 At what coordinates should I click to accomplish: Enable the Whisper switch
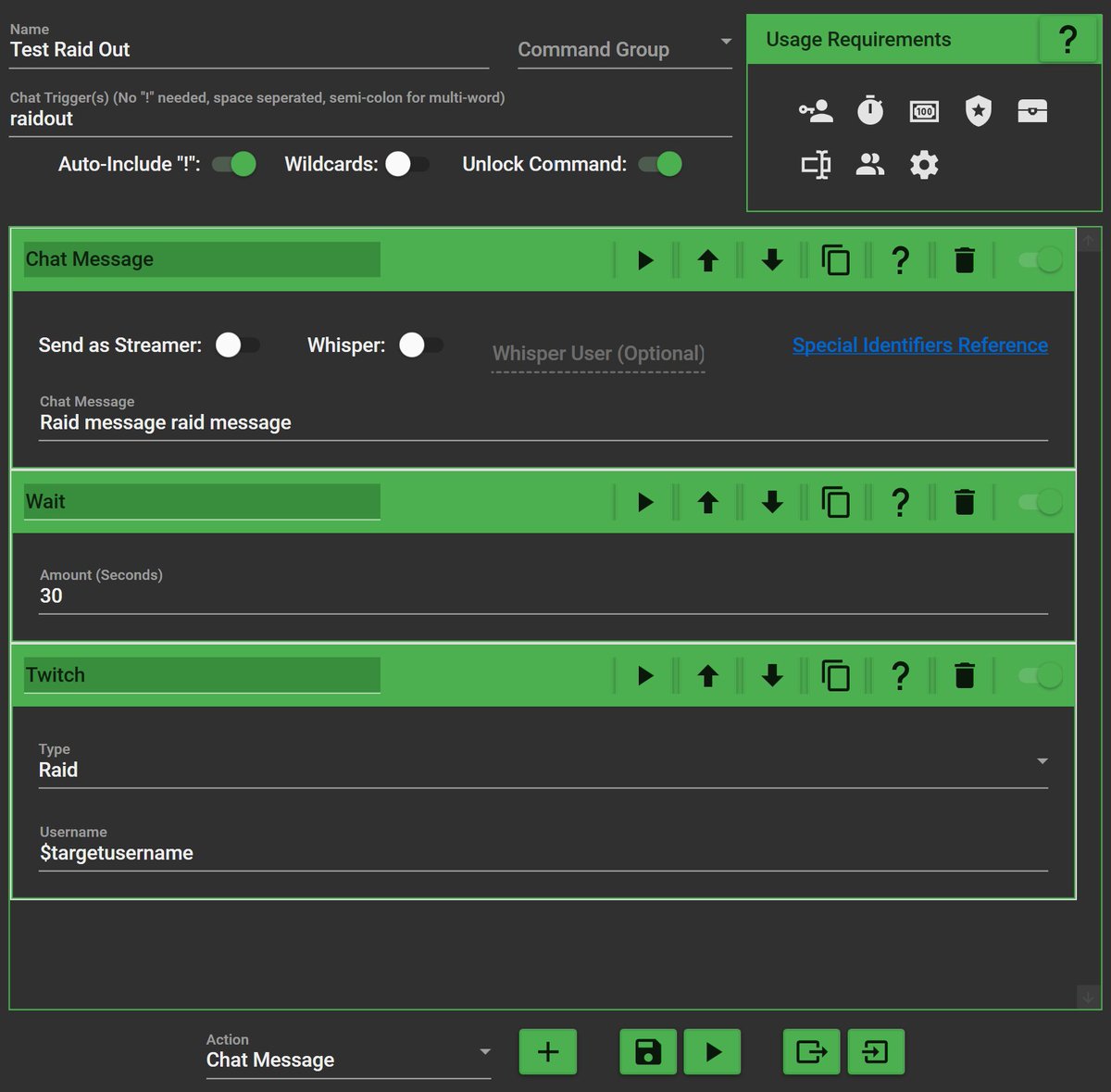tap(420, 345)
